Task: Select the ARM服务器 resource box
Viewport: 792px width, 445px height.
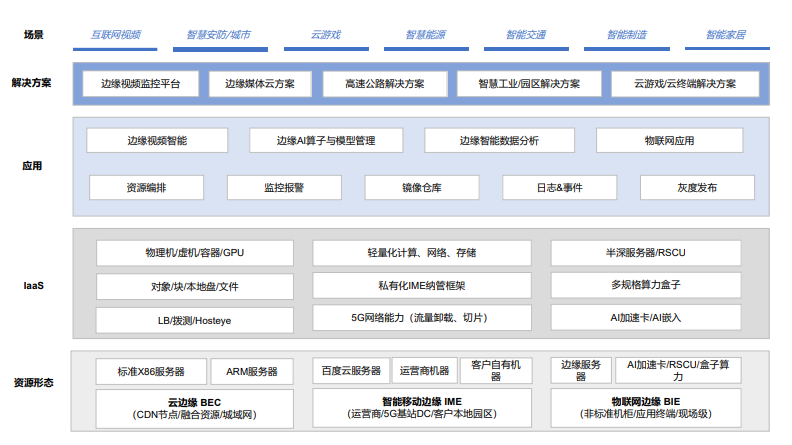Action: 251,371
